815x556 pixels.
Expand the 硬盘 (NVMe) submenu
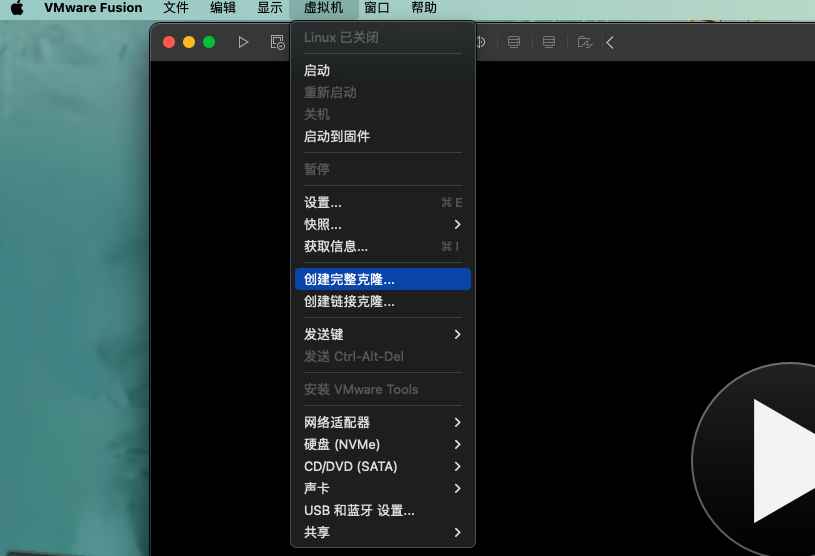pyautogui.click(x=383, y=444)
